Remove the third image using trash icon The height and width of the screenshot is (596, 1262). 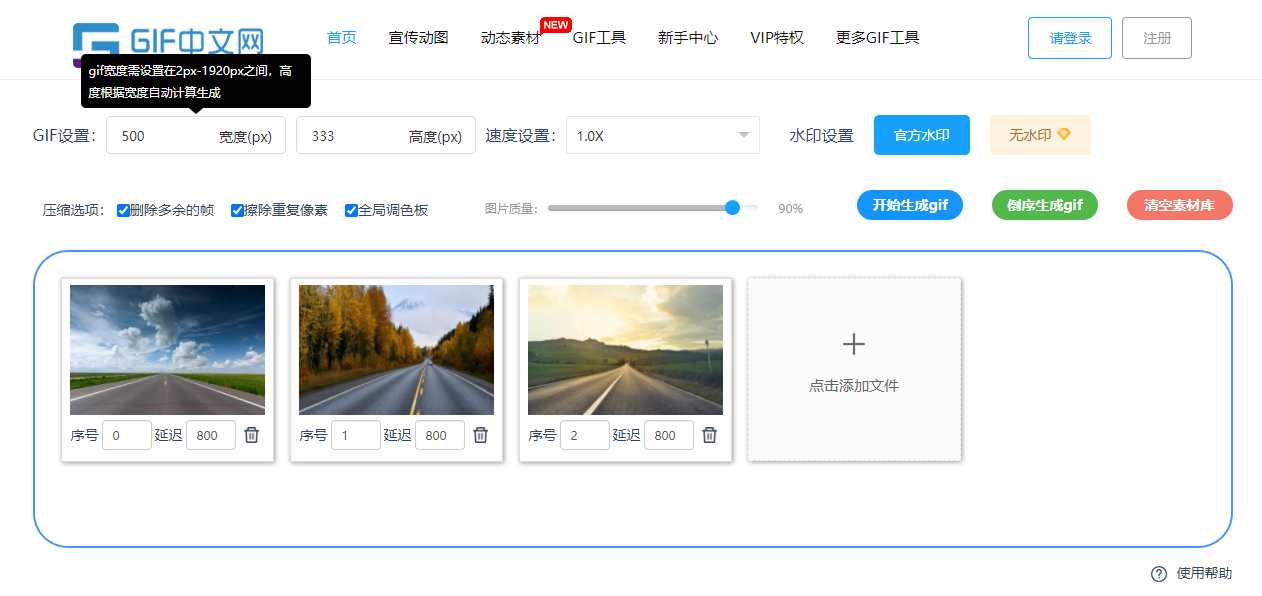[x=710, y=435]
